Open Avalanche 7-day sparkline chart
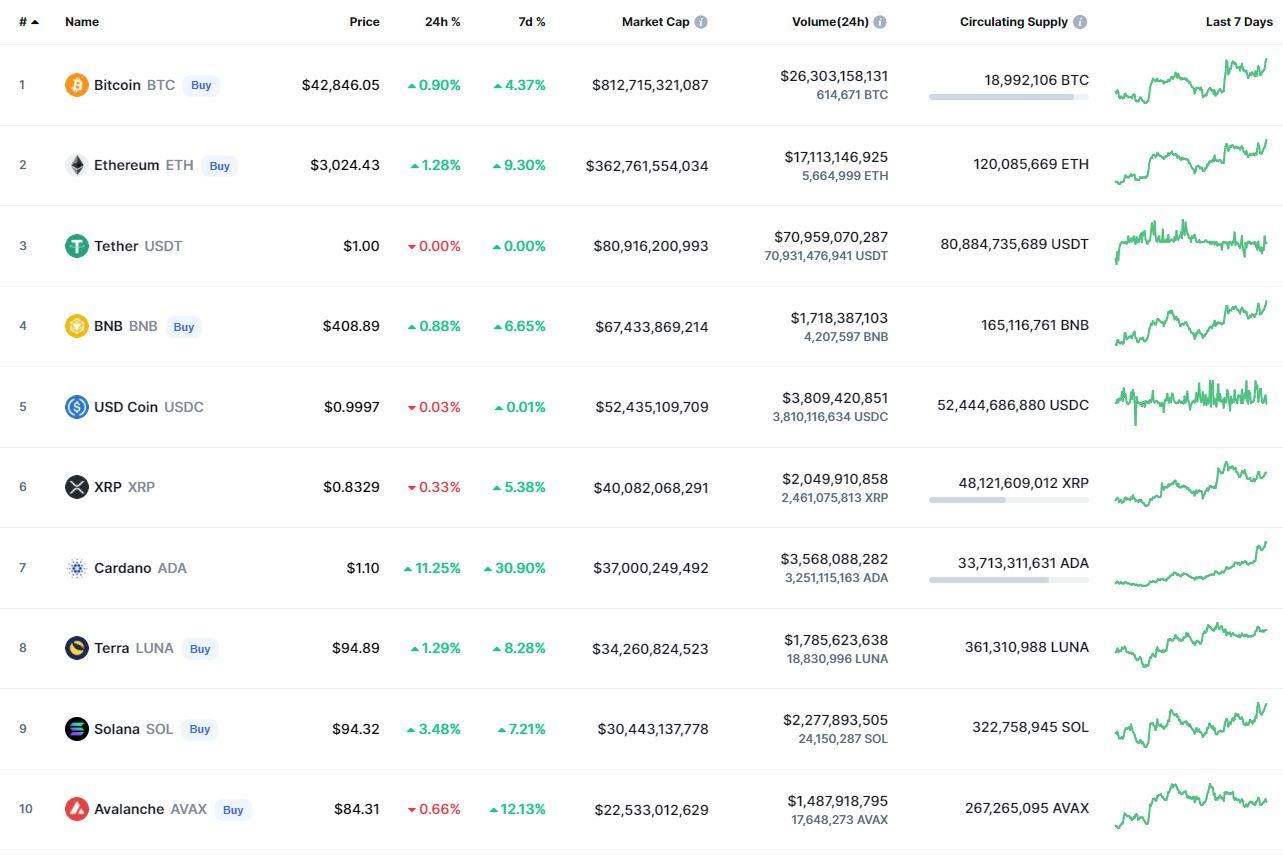1283x859 pixels. 1191,806
